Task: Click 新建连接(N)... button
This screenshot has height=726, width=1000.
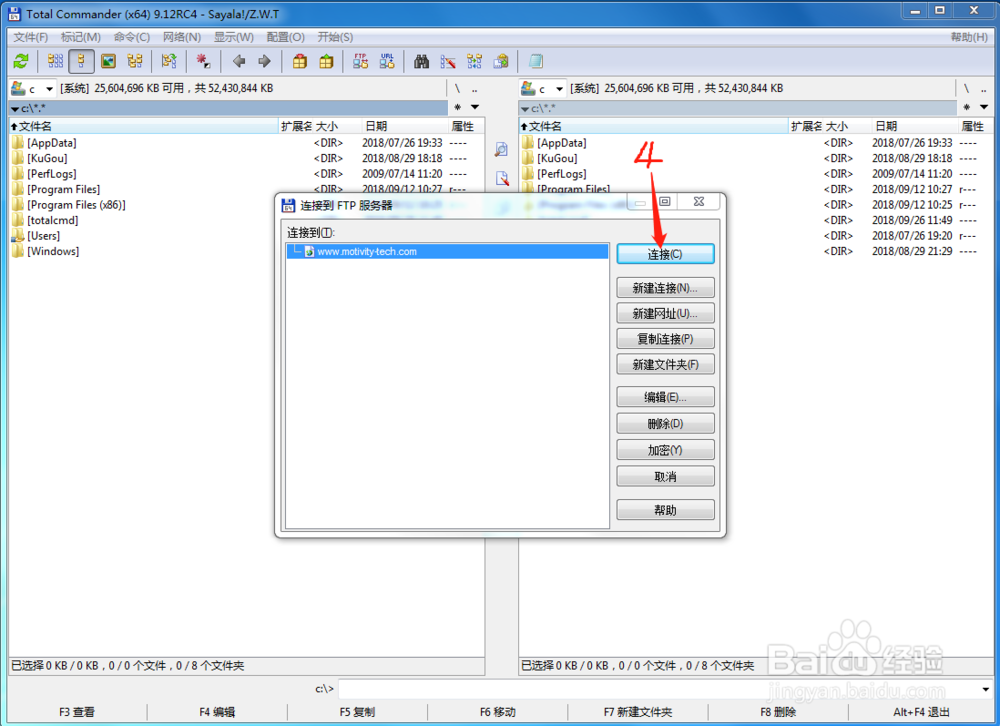Action: coord(665,288)
